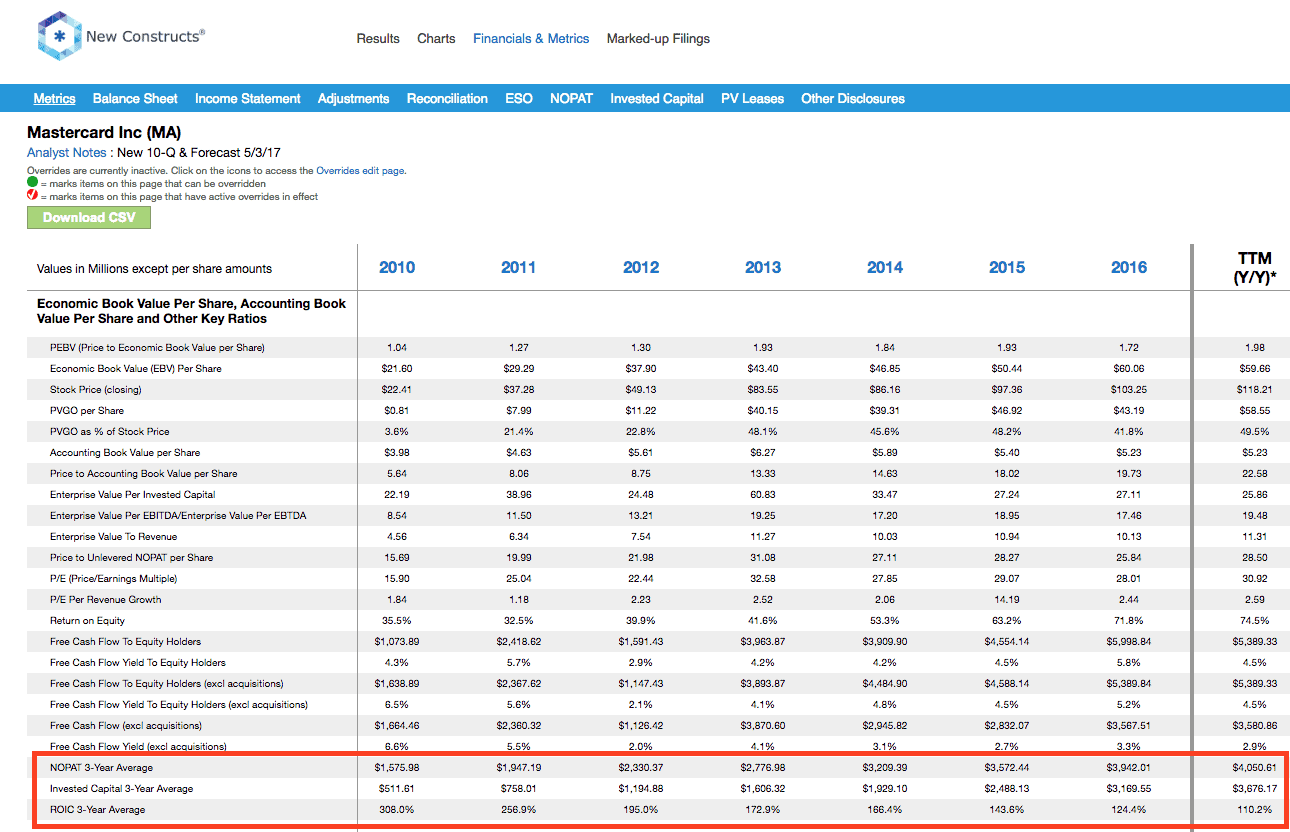This screenshot has width=1290, height=832.
Task: Click the New Constructs hexagon logo
Action: click(x=58, y=36)
